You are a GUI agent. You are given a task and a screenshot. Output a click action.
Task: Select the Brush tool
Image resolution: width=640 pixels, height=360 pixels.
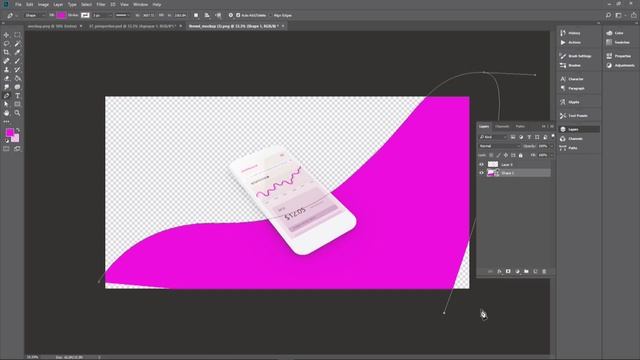pyautogui.click(x=17, y=61)
